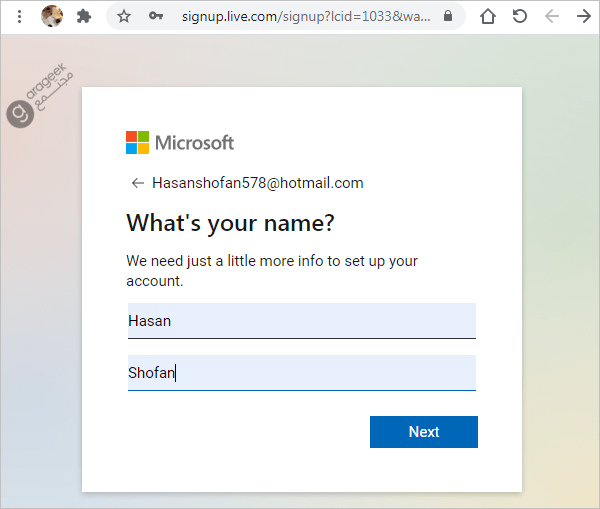The width and height of the screenshot is (600, 509).
Task: Focus the first name field containing Hasan
Action: (302, 321)
